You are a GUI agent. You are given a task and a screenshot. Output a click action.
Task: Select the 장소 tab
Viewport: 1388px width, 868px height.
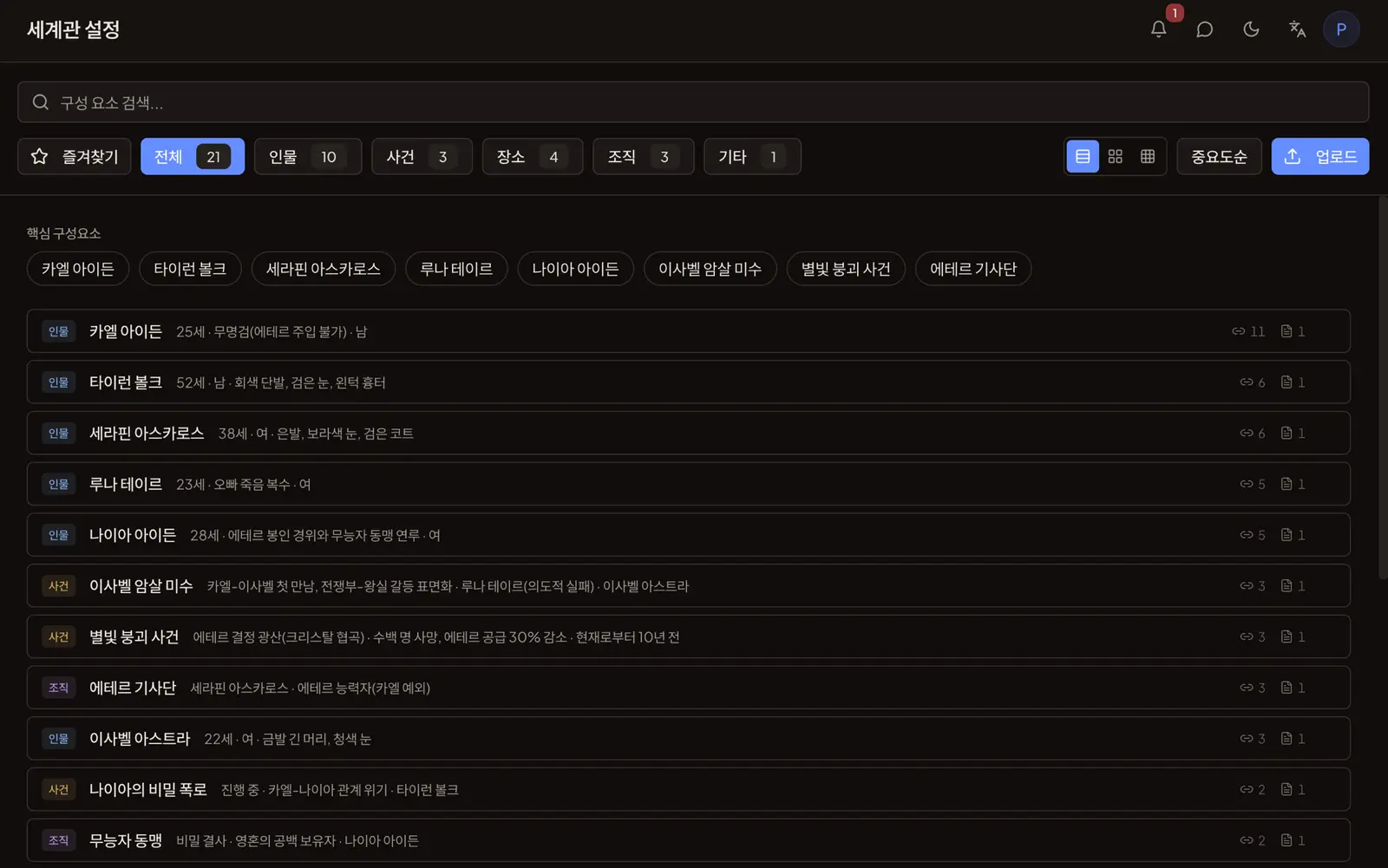(533, 157)
